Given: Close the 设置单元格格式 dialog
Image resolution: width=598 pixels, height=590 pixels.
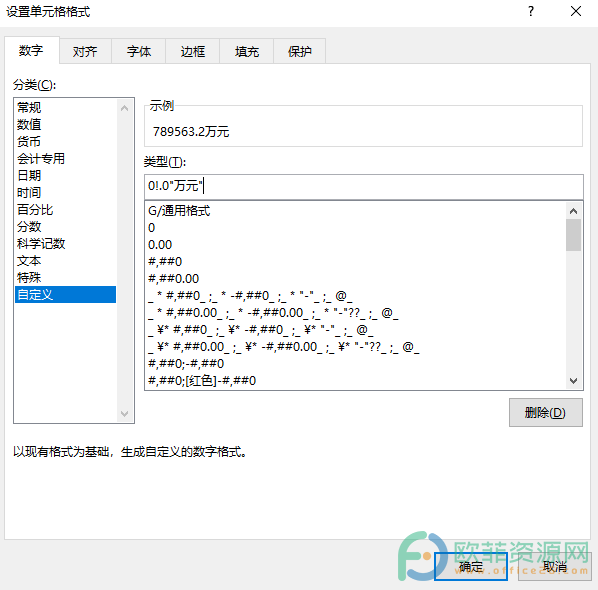Looking at the screenshot, I should [576, 11].
